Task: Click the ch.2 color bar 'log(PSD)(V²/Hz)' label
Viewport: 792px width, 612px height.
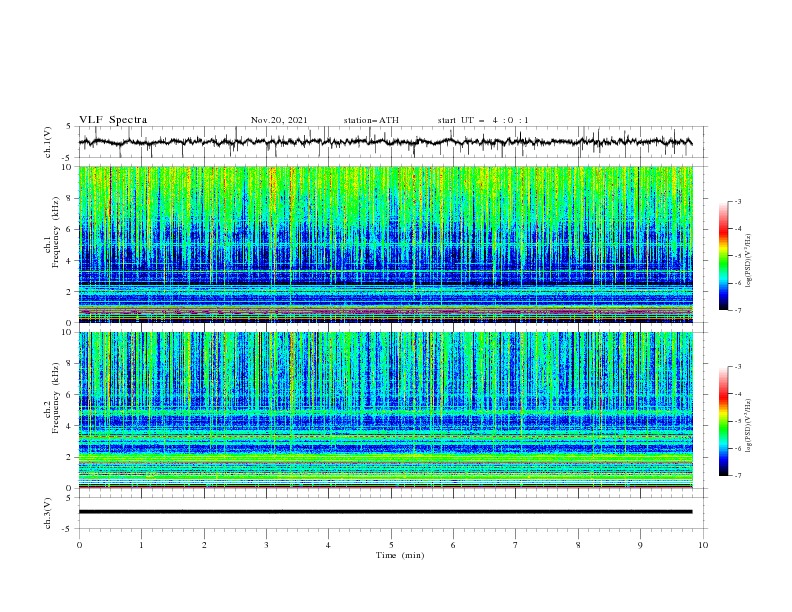Action: pyautogui.click(x=749, y=426)
